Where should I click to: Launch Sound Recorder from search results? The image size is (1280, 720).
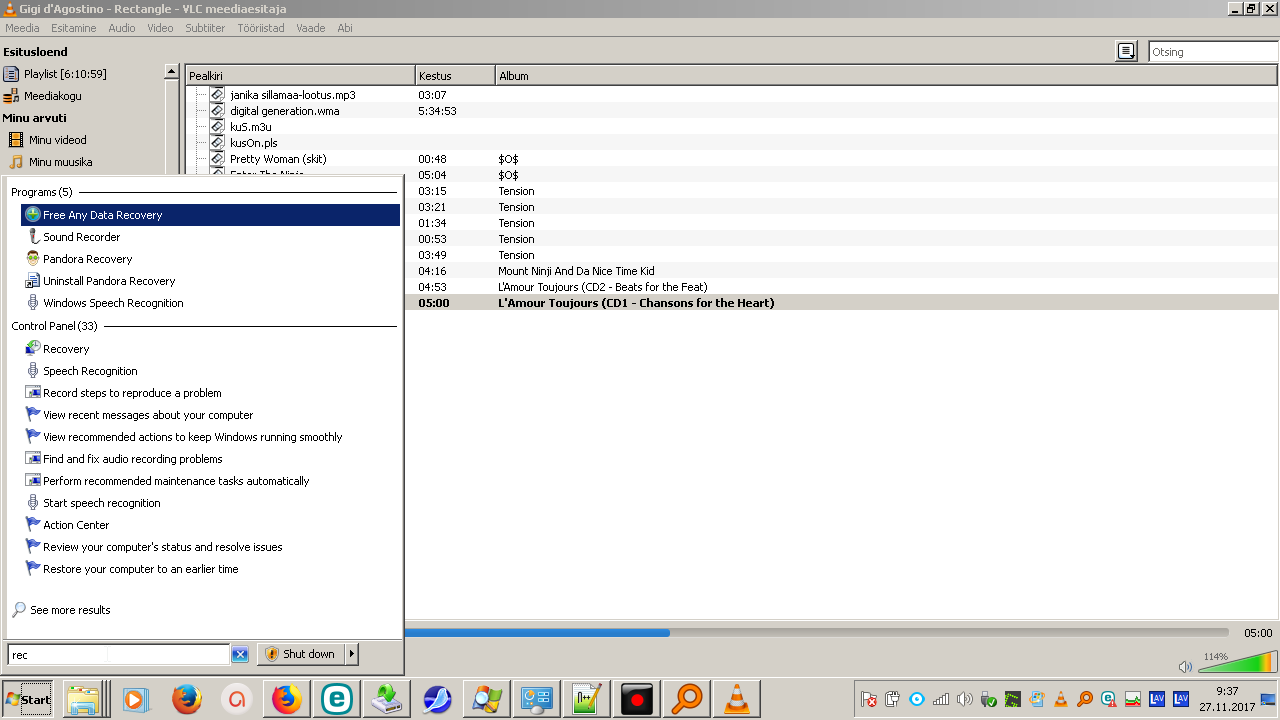click(x=81, y=237)
